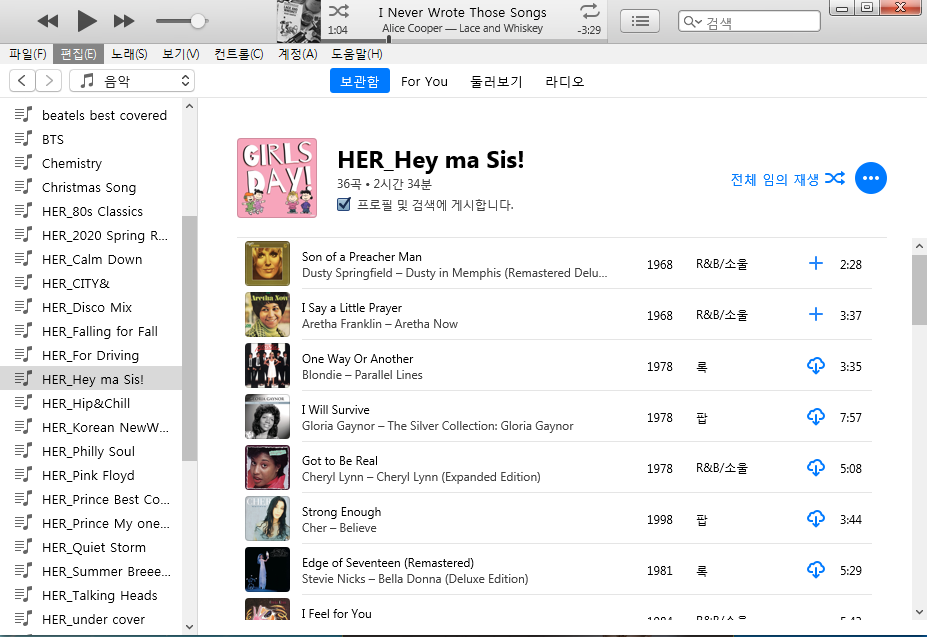The width and height of the screenshot is (927, 637).
Task: Download Got to Be Real from cloud
Action: click(815, 468)
